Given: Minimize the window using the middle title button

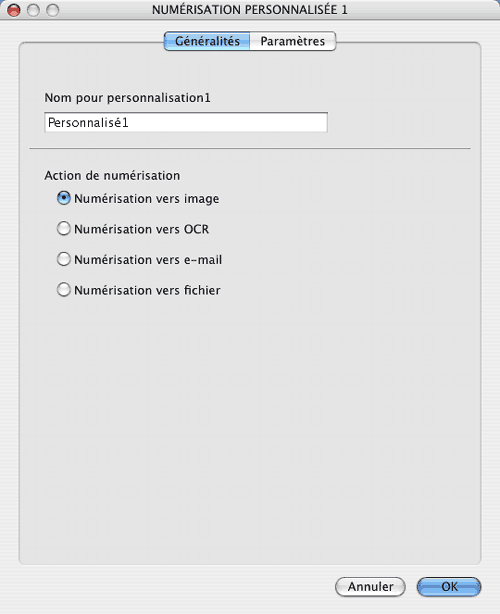Looking at the screenshot, I should 33,10.
